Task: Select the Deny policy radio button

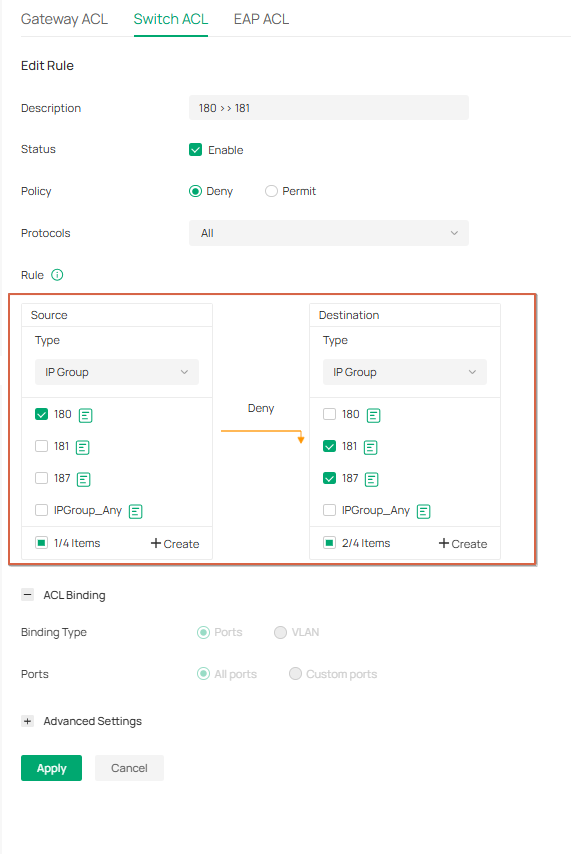Action: click(195, 191)
